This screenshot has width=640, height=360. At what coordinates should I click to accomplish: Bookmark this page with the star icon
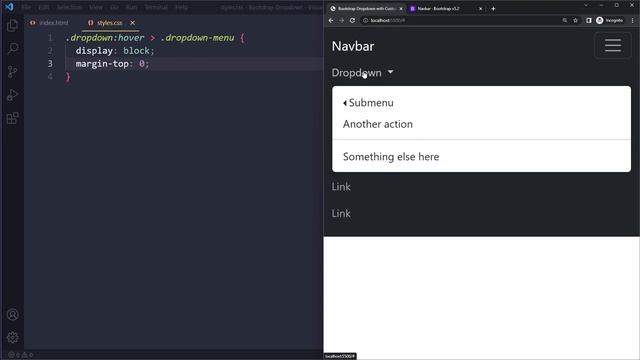click(576, 20)
